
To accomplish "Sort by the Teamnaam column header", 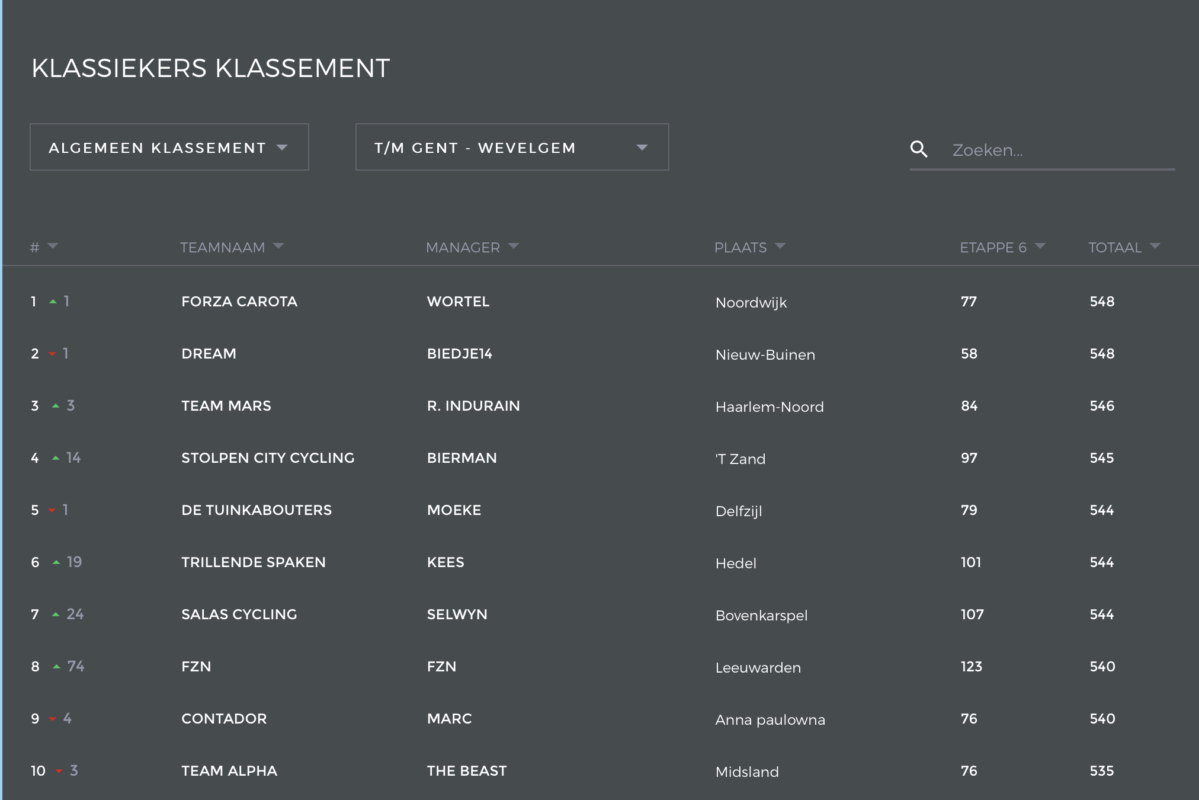I will (232, 247).
